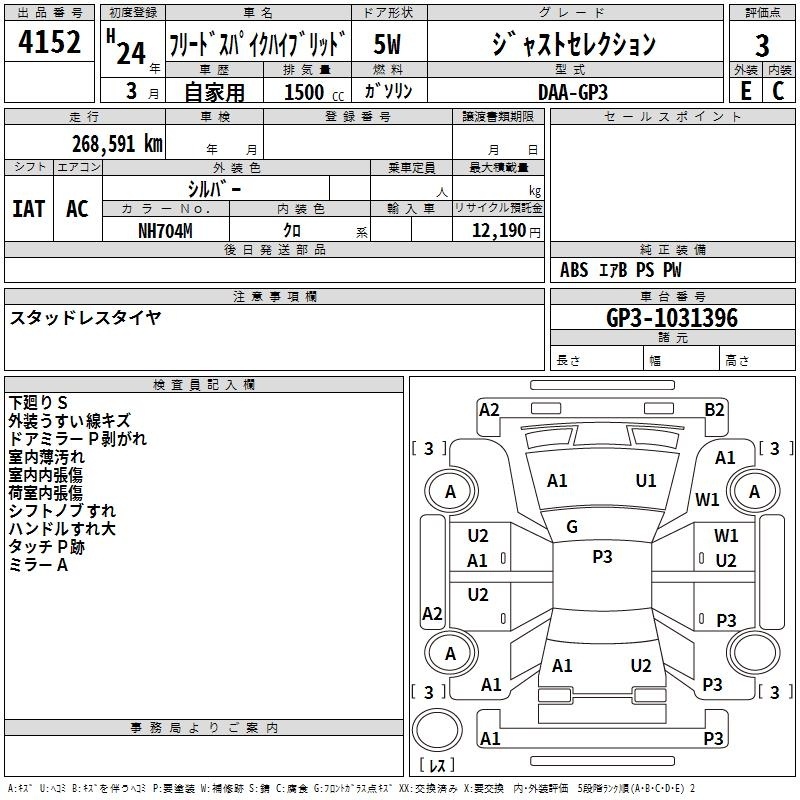Select the スタッドレスタイヤ note text

pyautogui.click(x=85, y=318)
